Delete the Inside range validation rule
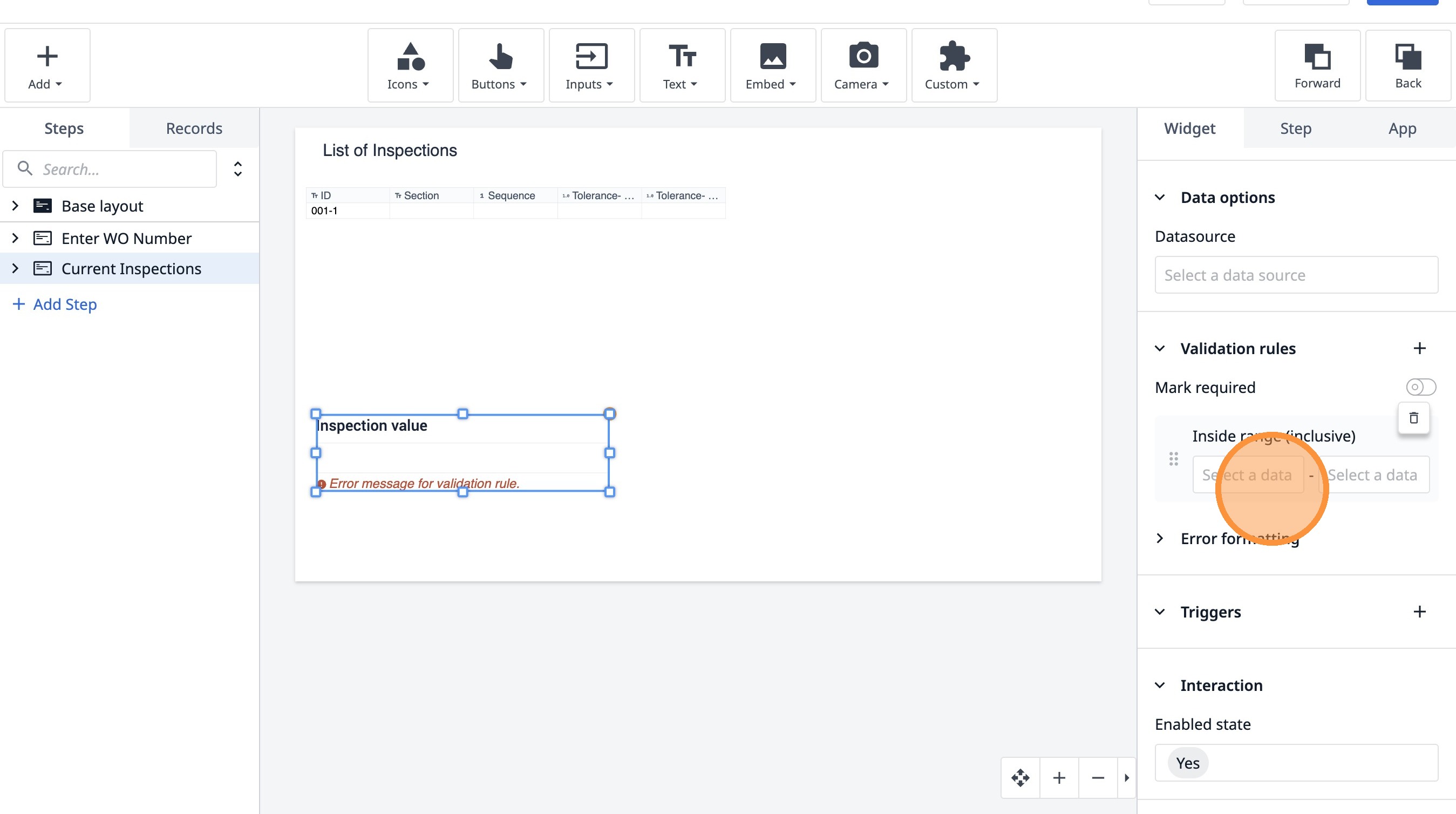This screenshot has width=1456, height=814. [1413, 418]
